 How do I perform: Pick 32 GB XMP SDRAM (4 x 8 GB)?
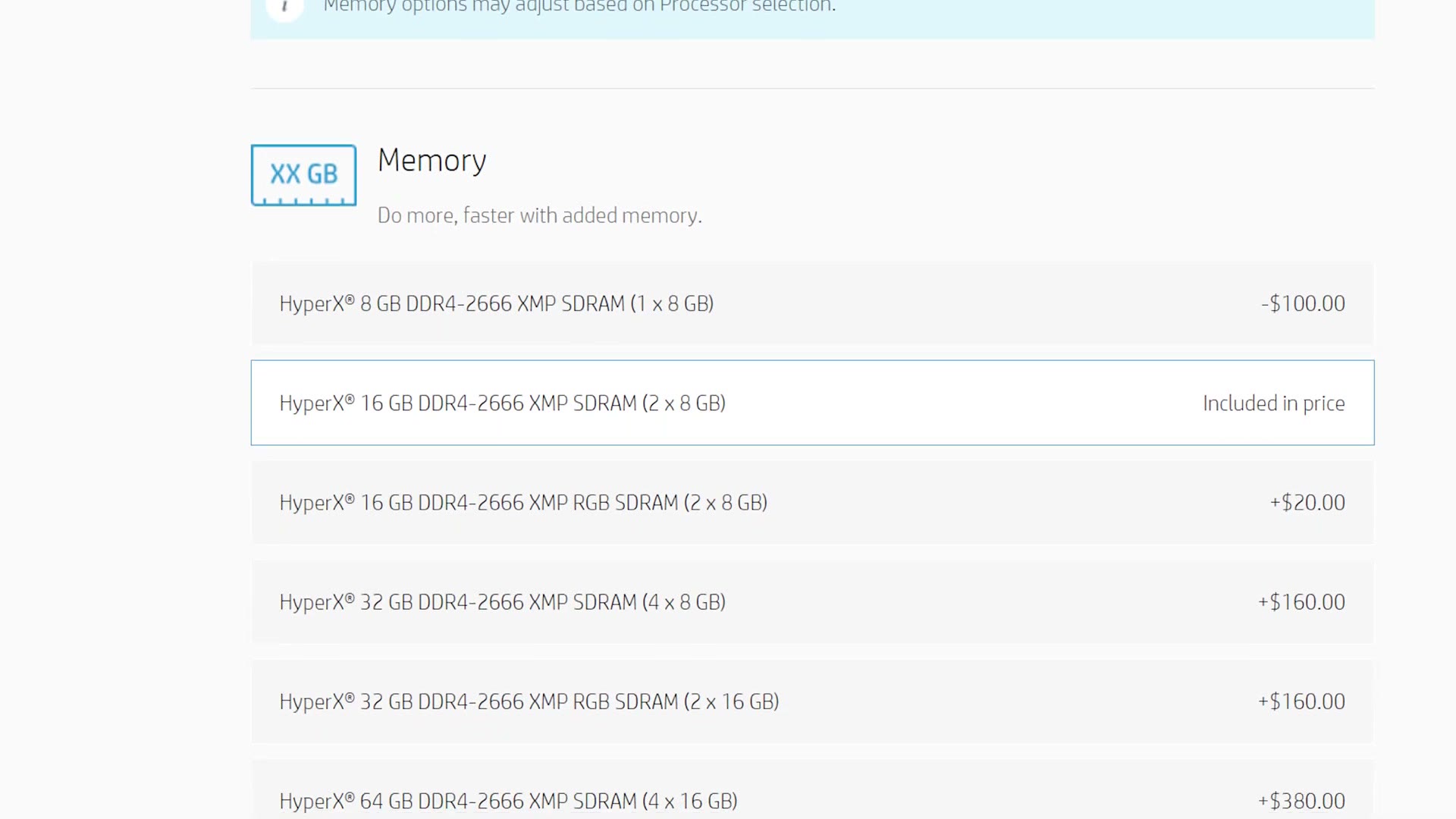point(812,602)
